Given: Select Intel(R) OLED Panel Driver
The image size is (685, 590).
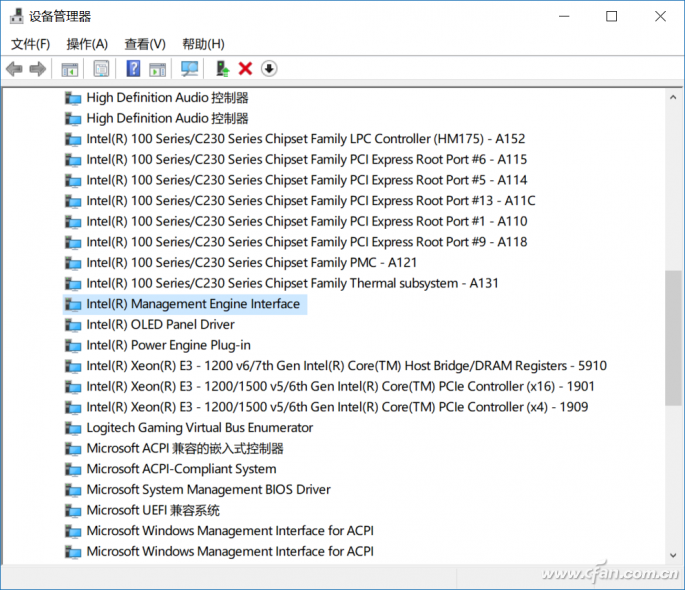Looking at the screenshot, I should point(160,324).
